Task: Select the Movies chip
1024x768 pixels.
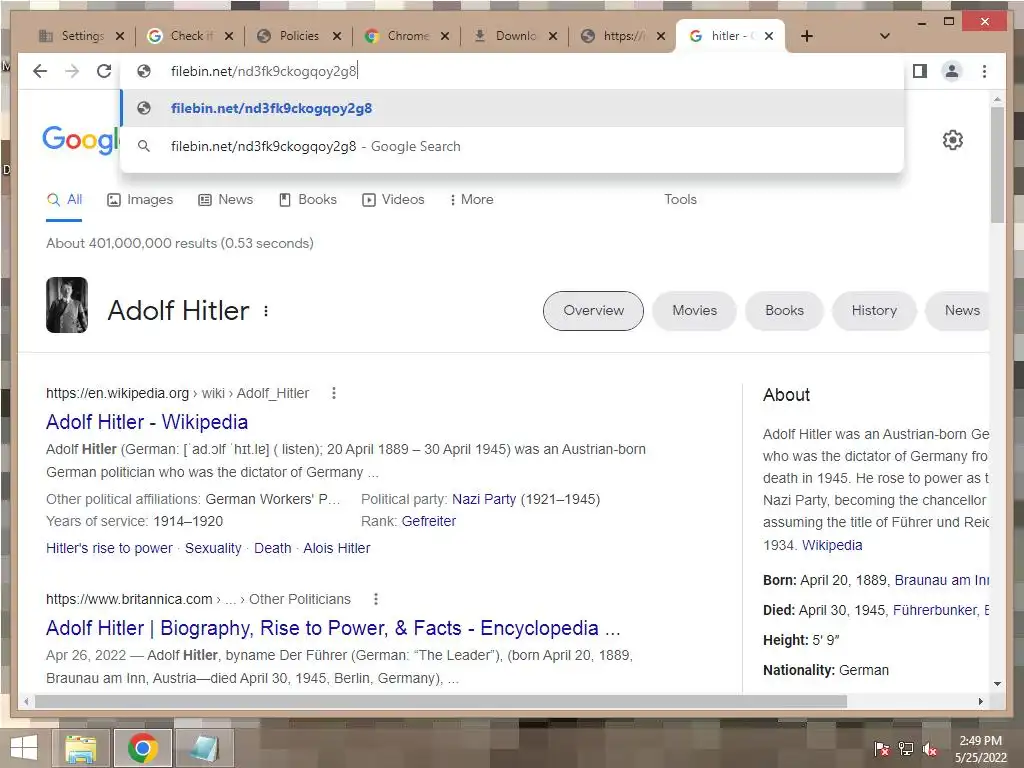Action: tap(694, 311)
